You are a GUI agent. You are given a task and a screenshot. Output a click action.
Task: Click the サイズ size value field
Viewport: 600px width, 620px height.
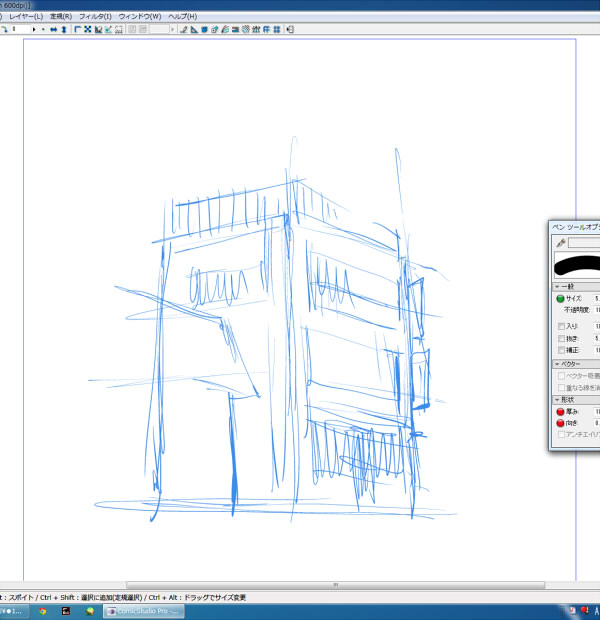(x=596, y=299)
